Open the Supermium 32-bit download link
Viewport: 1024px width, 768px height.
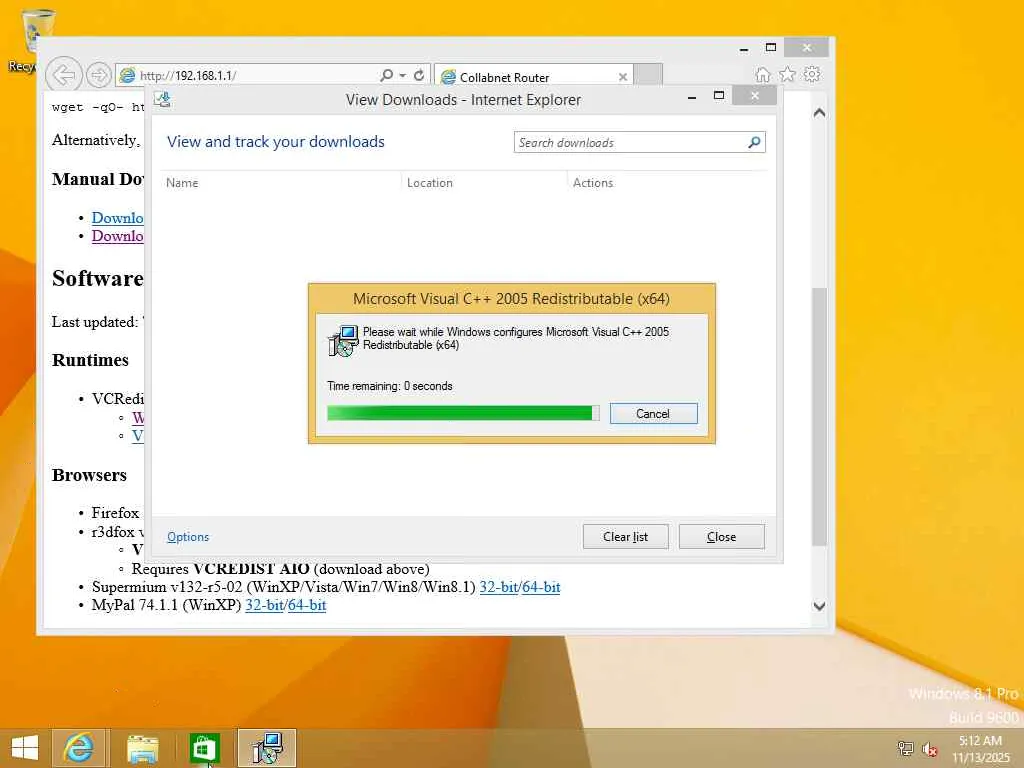pyautogui.click(x=498, y=586)
